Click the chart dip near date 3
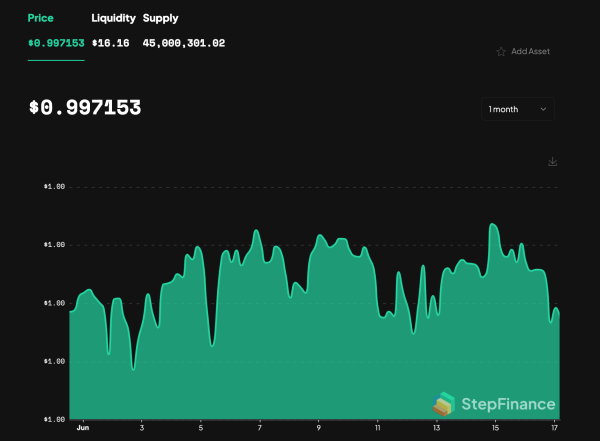 click(x=133, y=369)
